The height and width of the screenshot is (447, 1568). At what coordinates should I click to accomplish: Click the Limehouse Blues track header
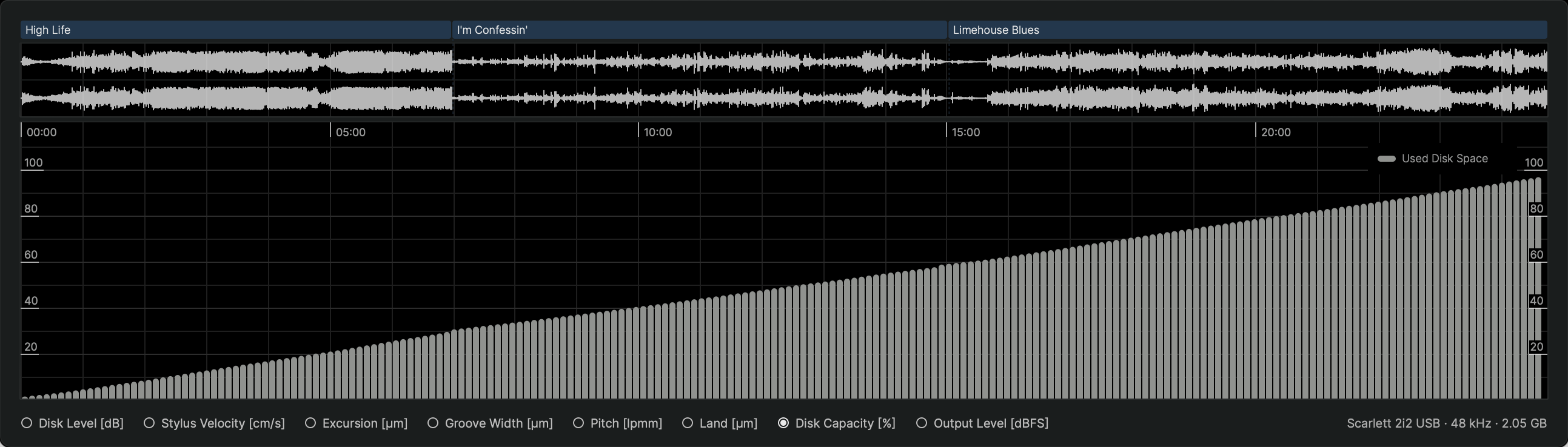[1247, 30]
